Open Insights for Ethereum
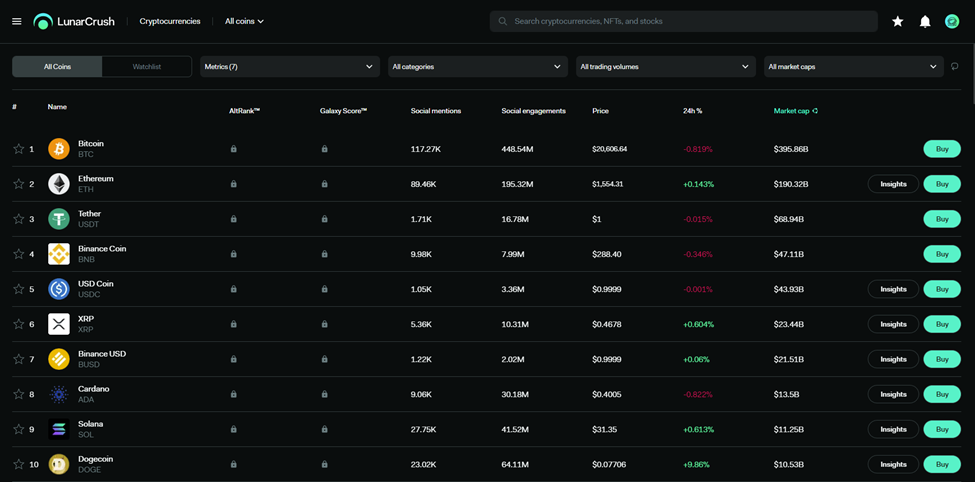The image size is (975, 482). tap(893, 184)
